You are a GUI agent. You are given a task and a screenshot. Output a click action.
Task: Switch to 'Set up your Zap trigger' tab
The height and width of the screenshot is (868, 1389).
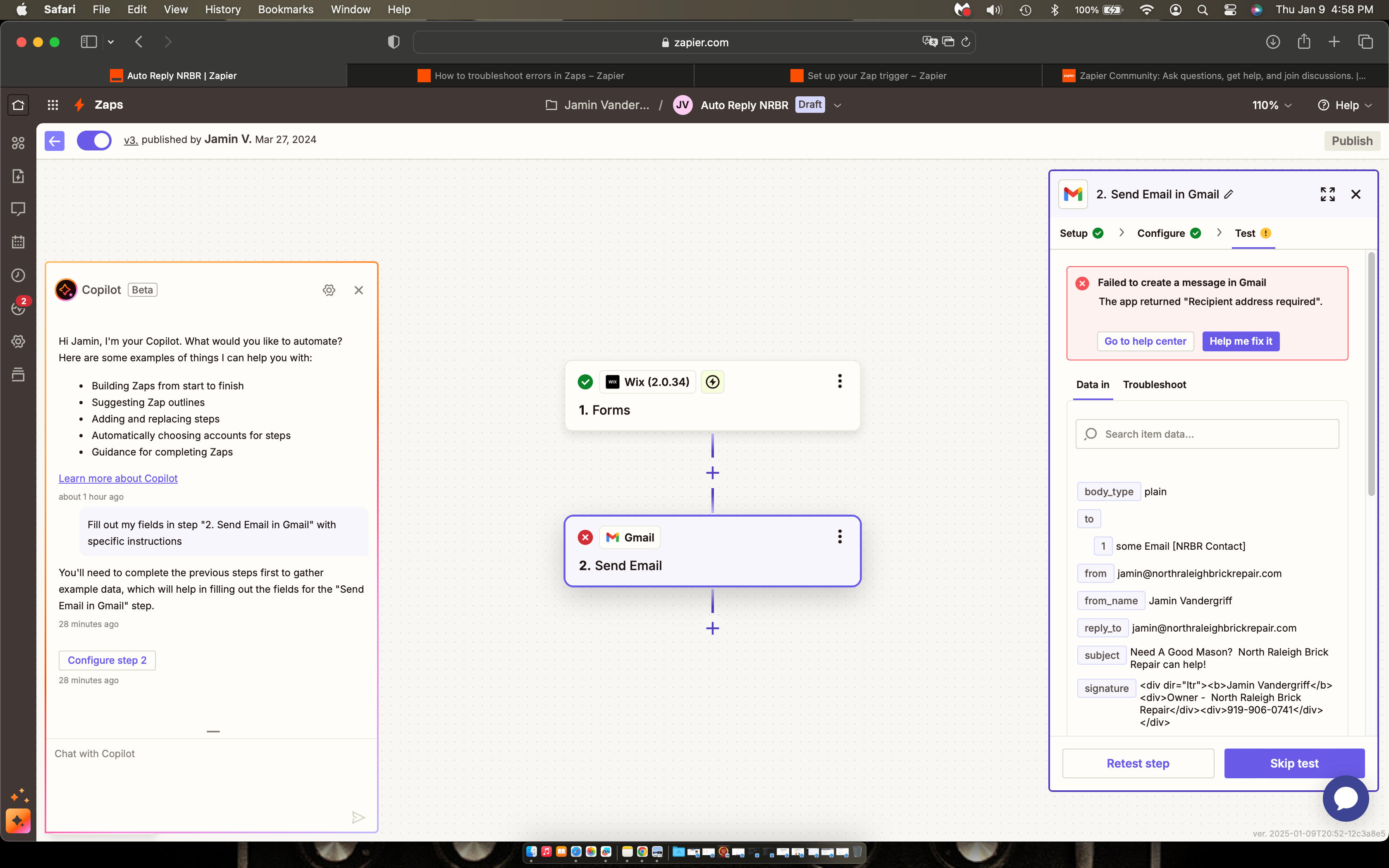(868, 76)
